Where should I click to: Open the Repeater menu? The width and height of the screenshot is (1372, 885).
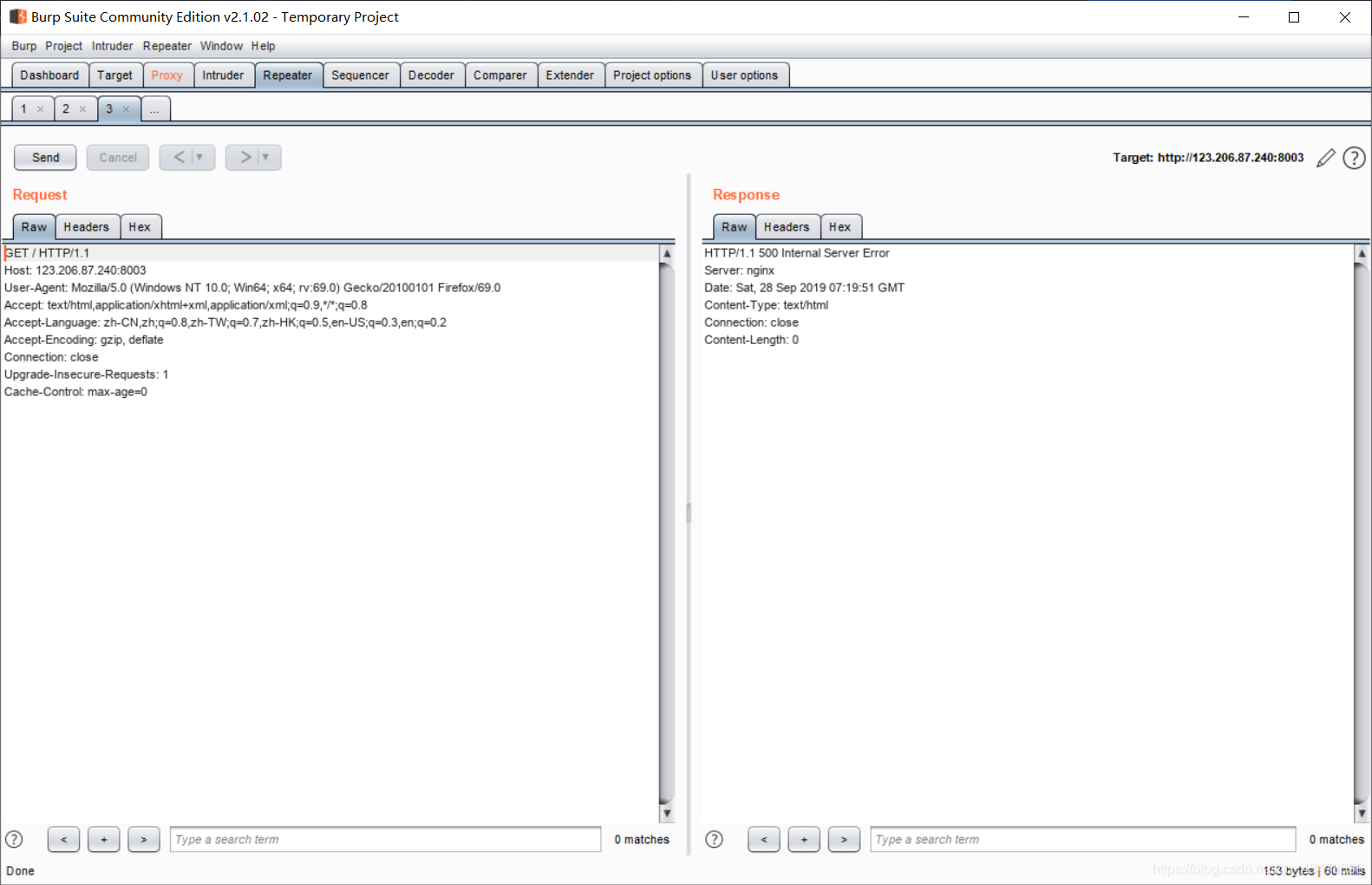[x=167, y=46]
